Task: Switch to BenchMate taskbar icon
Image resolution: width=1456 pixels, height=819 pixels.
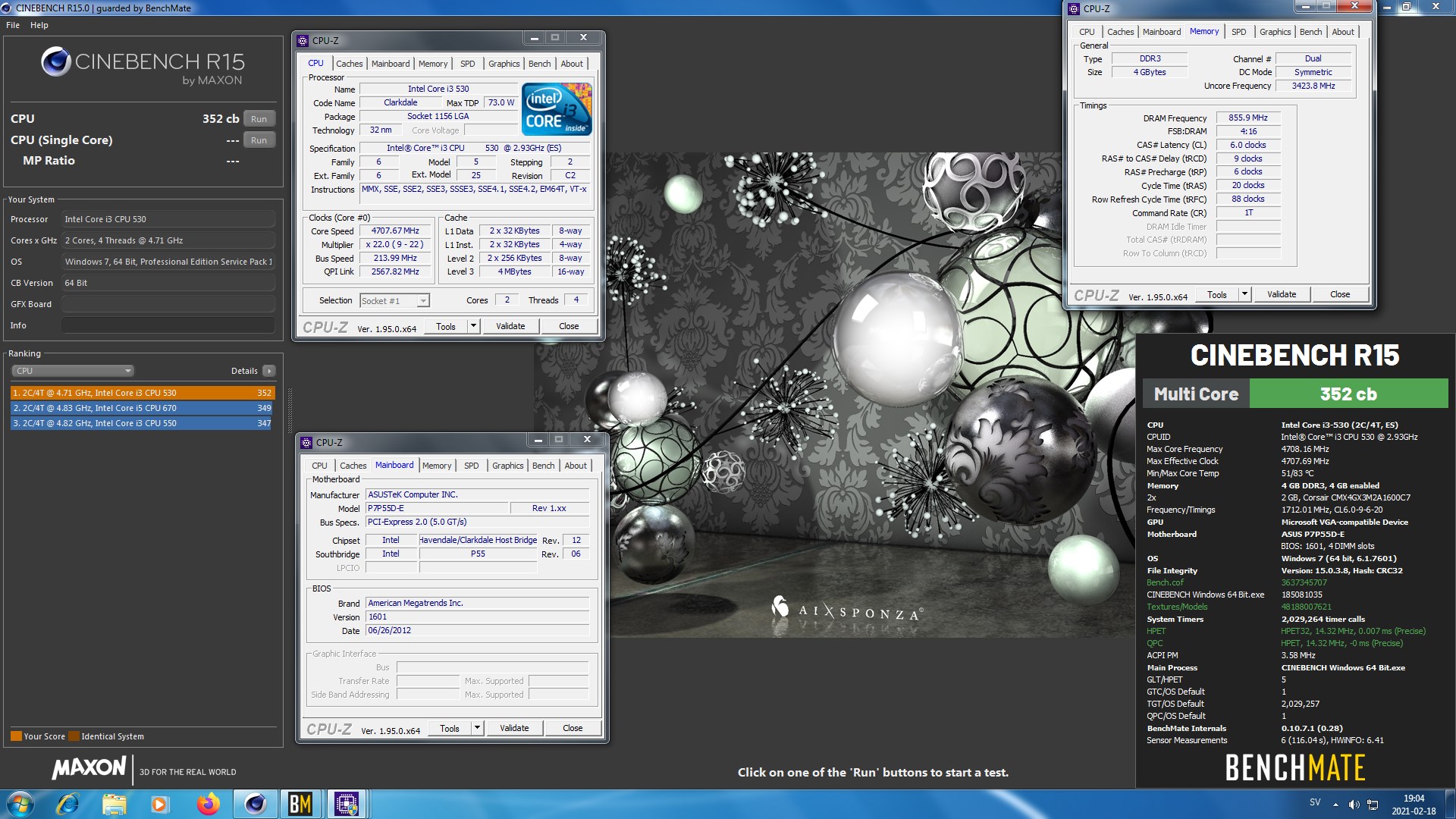Action: tap(300, 804)
